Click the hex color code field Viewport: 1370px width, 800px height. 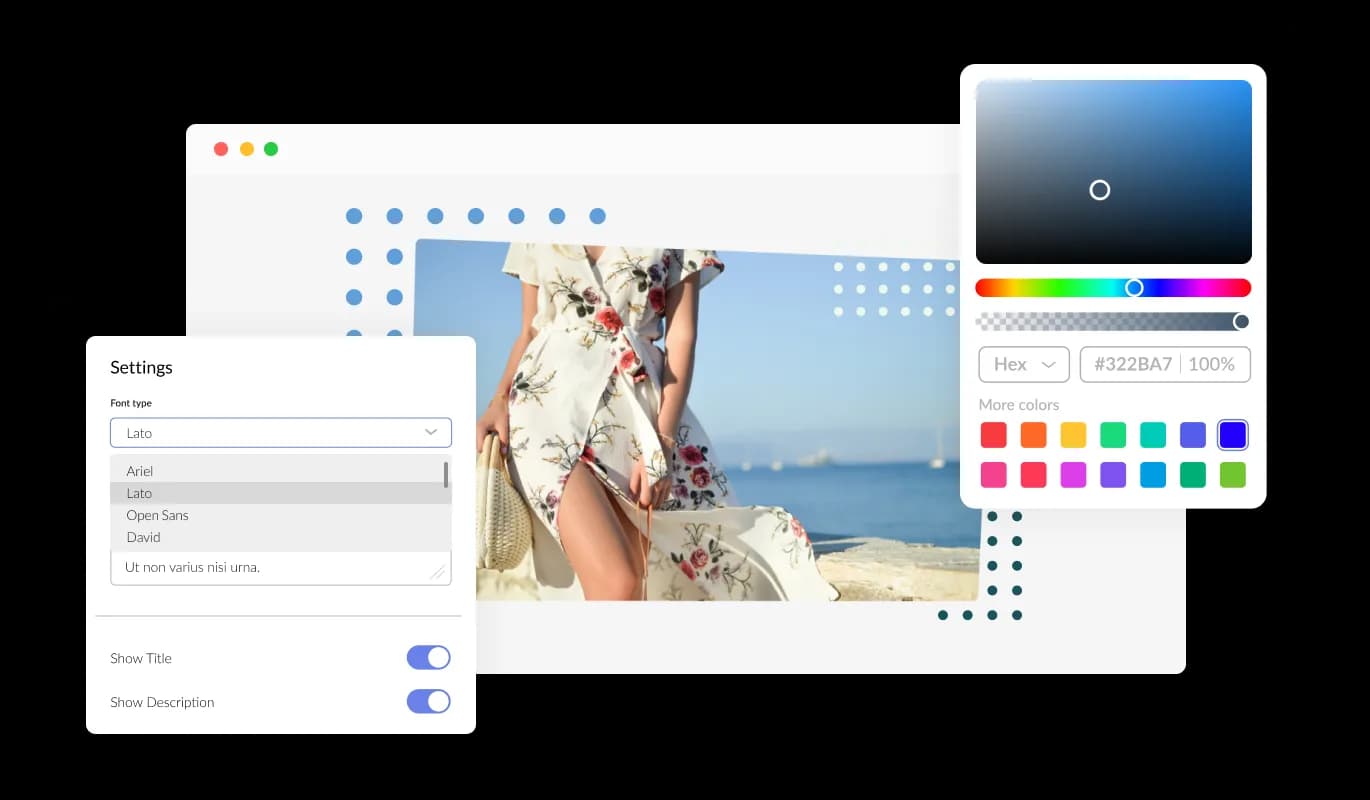point(1133,364)
